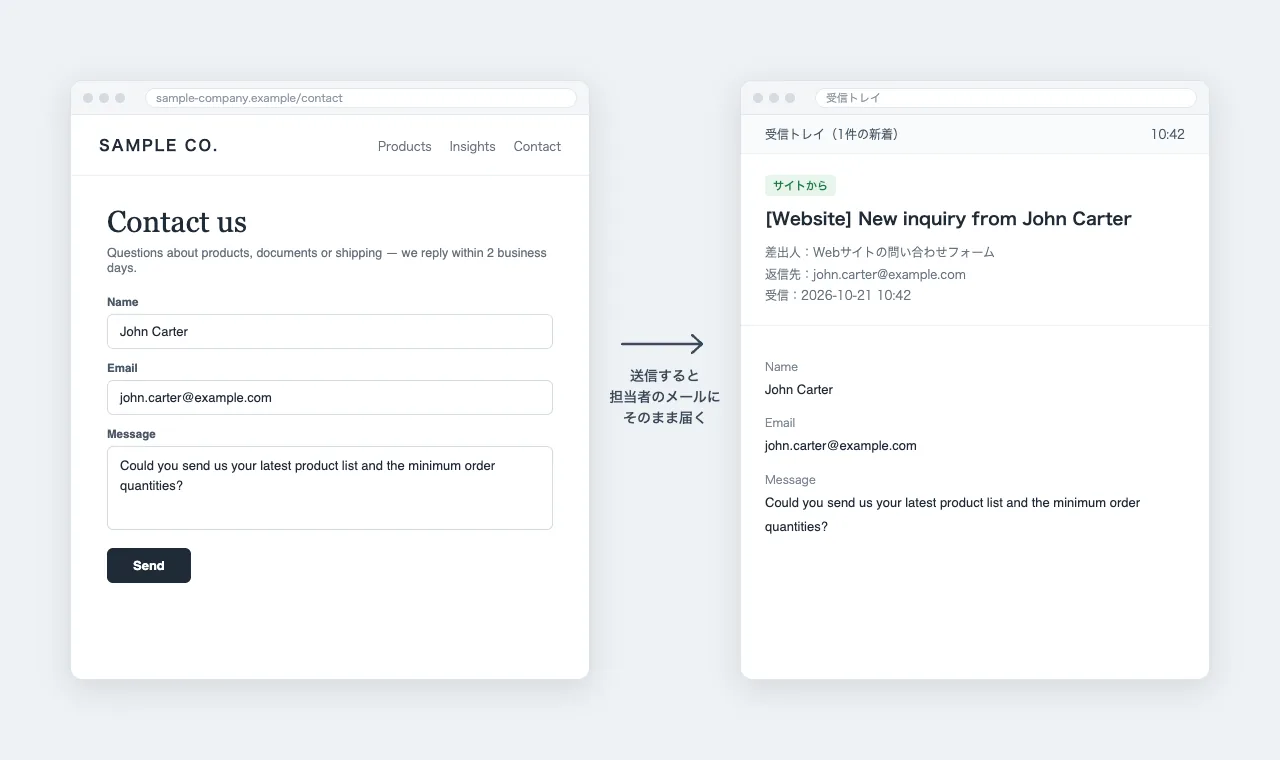1280x760 pixels.
Task: Close the contact form browser window
Action: pos(88,98)
